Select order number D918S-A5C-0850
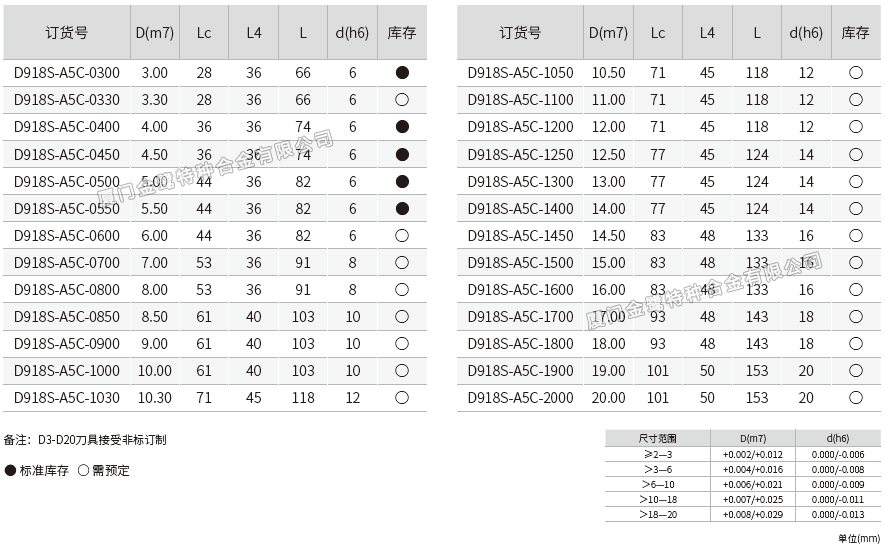This screenshot has width=884, height=553. click(66, 316)
